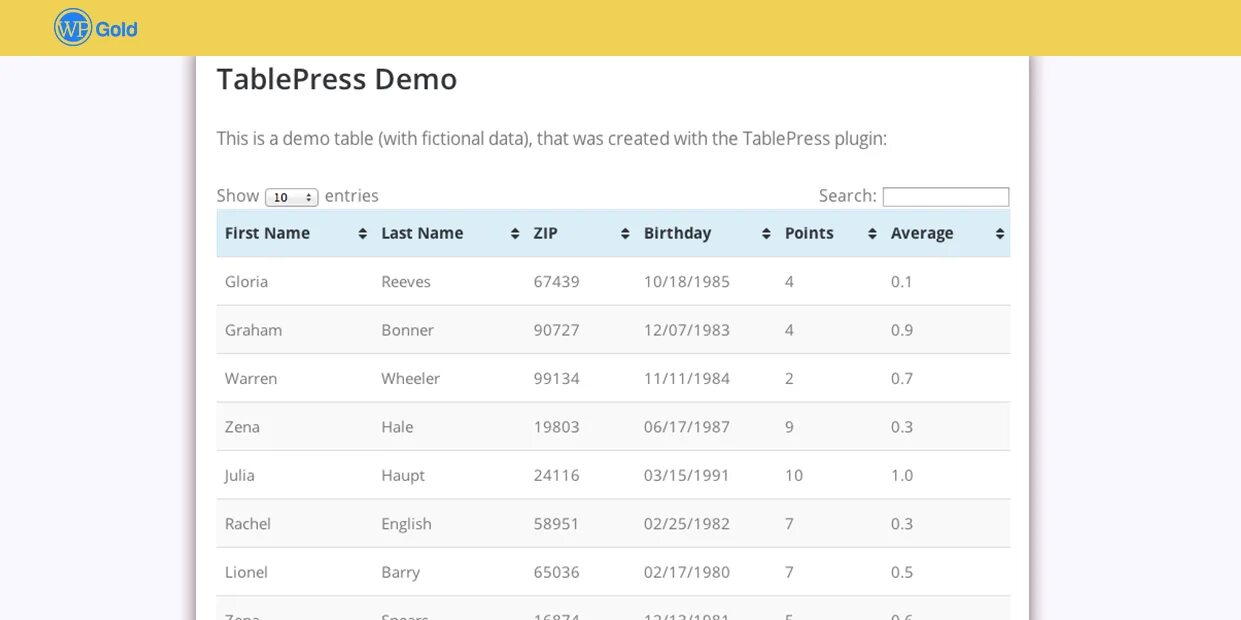
Task: Click sort arrows in Birthday header
Action: [x=766, y=234]
